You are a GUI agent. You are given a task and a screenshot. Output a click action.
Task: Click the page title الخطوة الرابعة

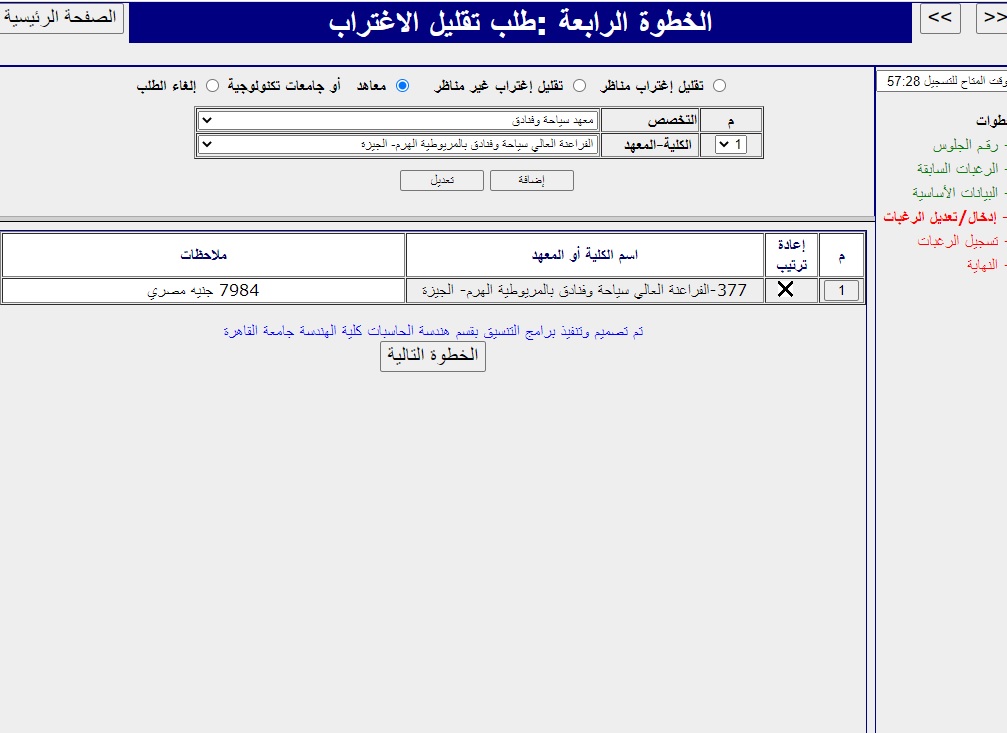click(520, 22)
